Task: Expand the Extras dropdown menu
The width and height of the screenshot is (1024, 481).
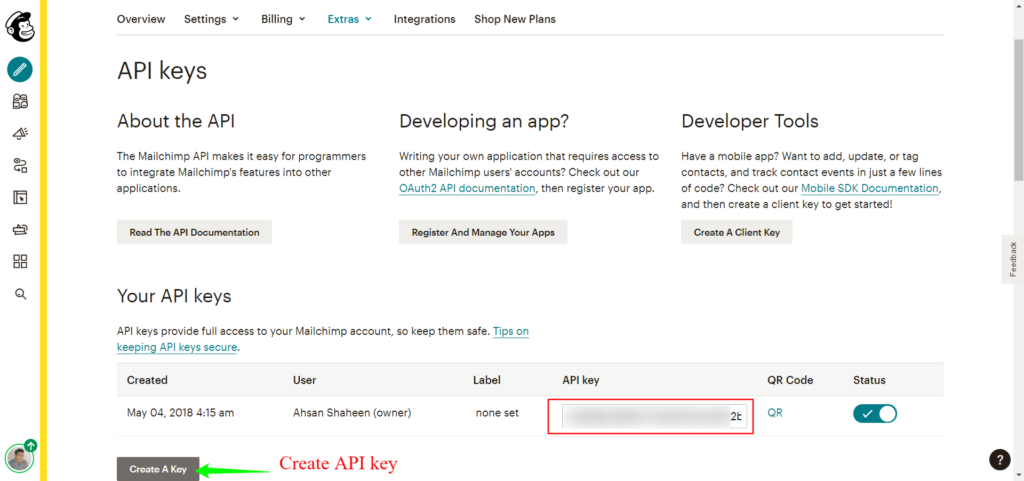Action: click(349, 19)
